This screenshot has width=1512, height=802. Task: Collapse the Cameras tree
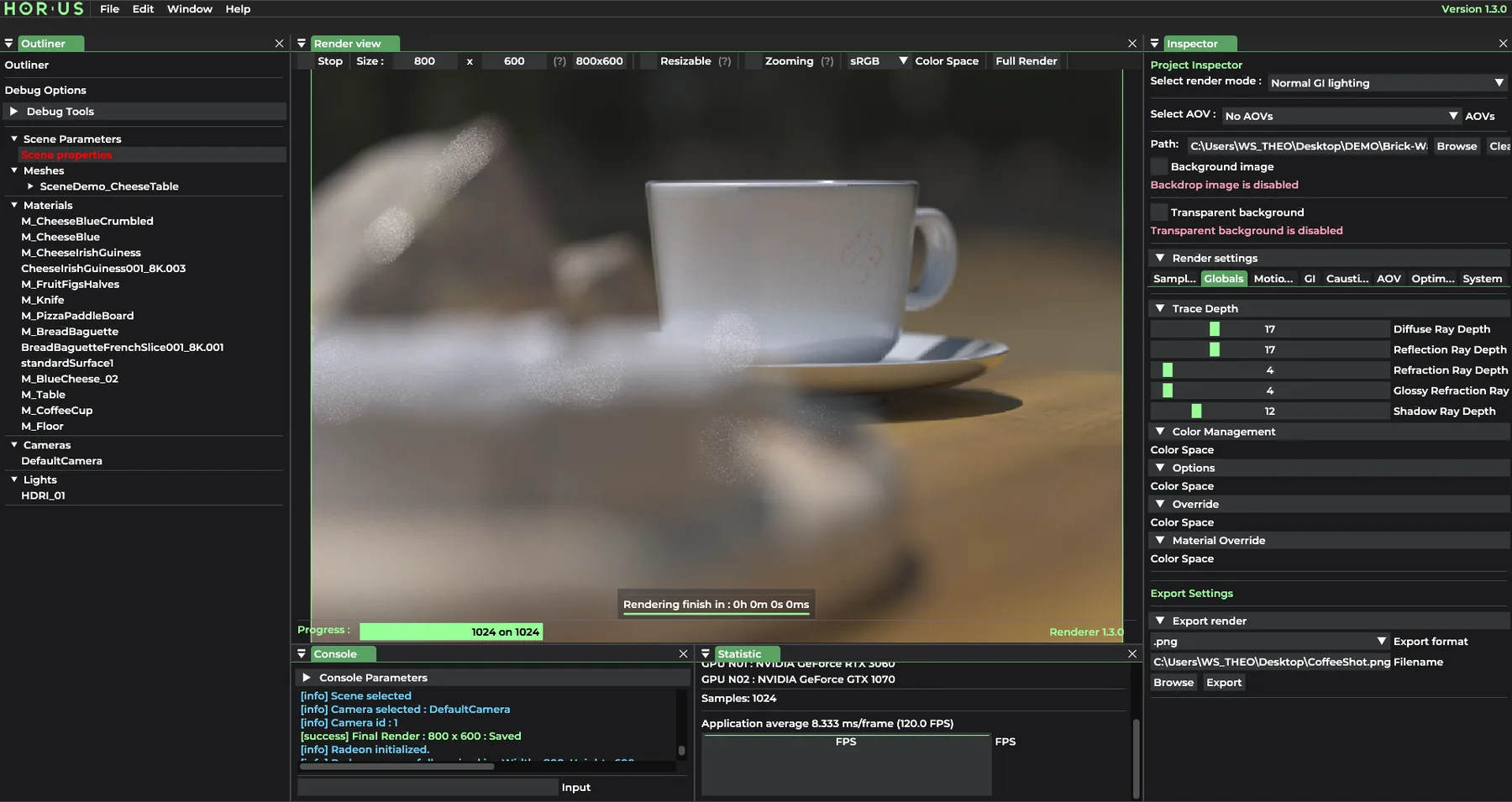[14, 445]
